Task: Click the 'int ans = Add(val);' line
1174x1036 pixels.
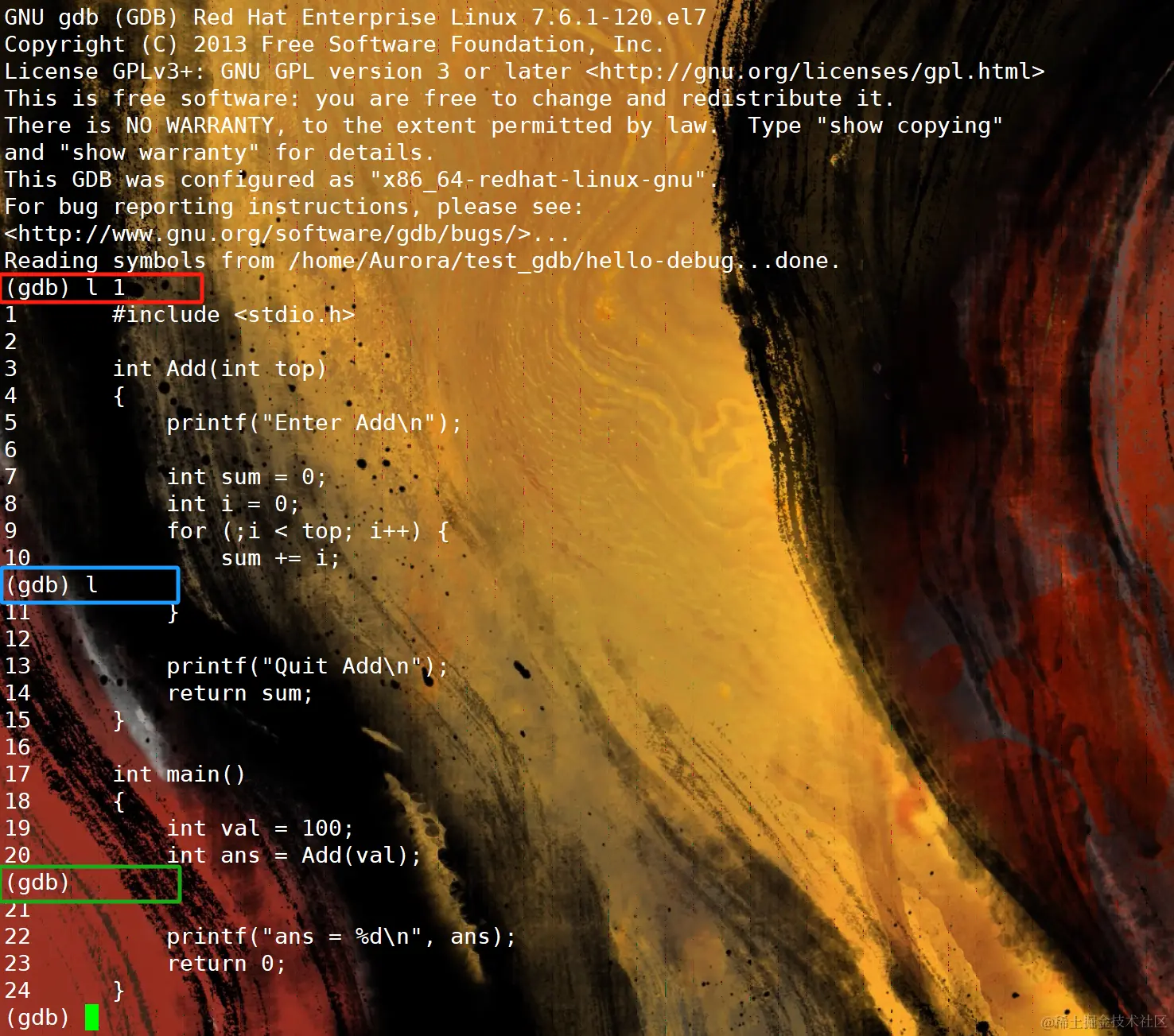Action: (294, 856)
